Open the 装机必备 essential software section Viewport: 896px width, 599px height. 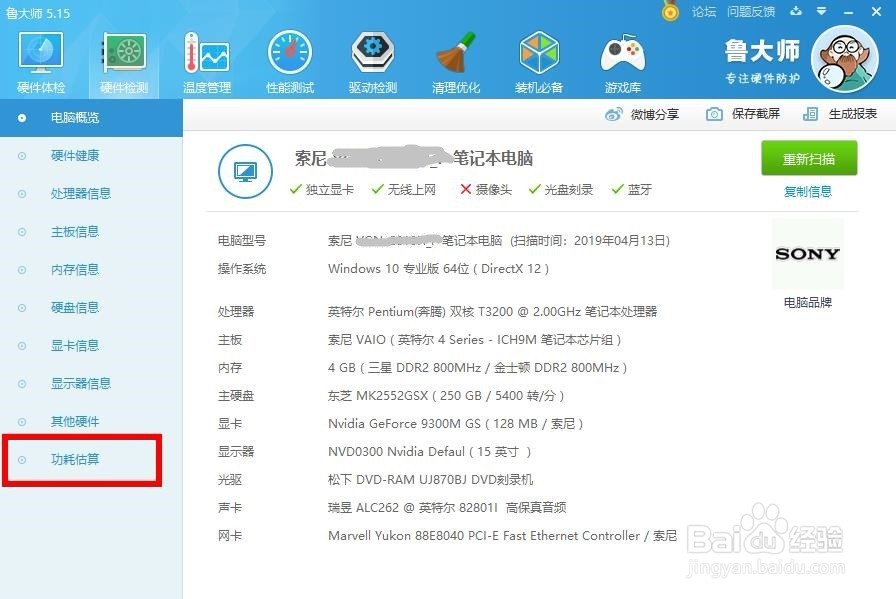[x=539, y=55]
